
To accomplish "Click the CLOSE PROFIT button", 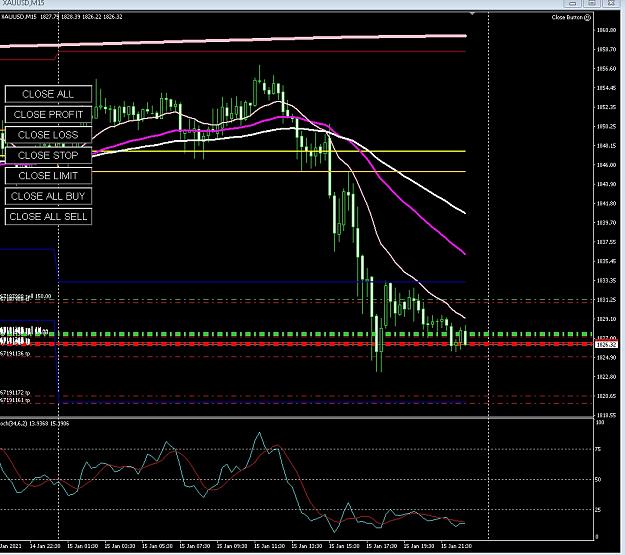I will [48, 114].
